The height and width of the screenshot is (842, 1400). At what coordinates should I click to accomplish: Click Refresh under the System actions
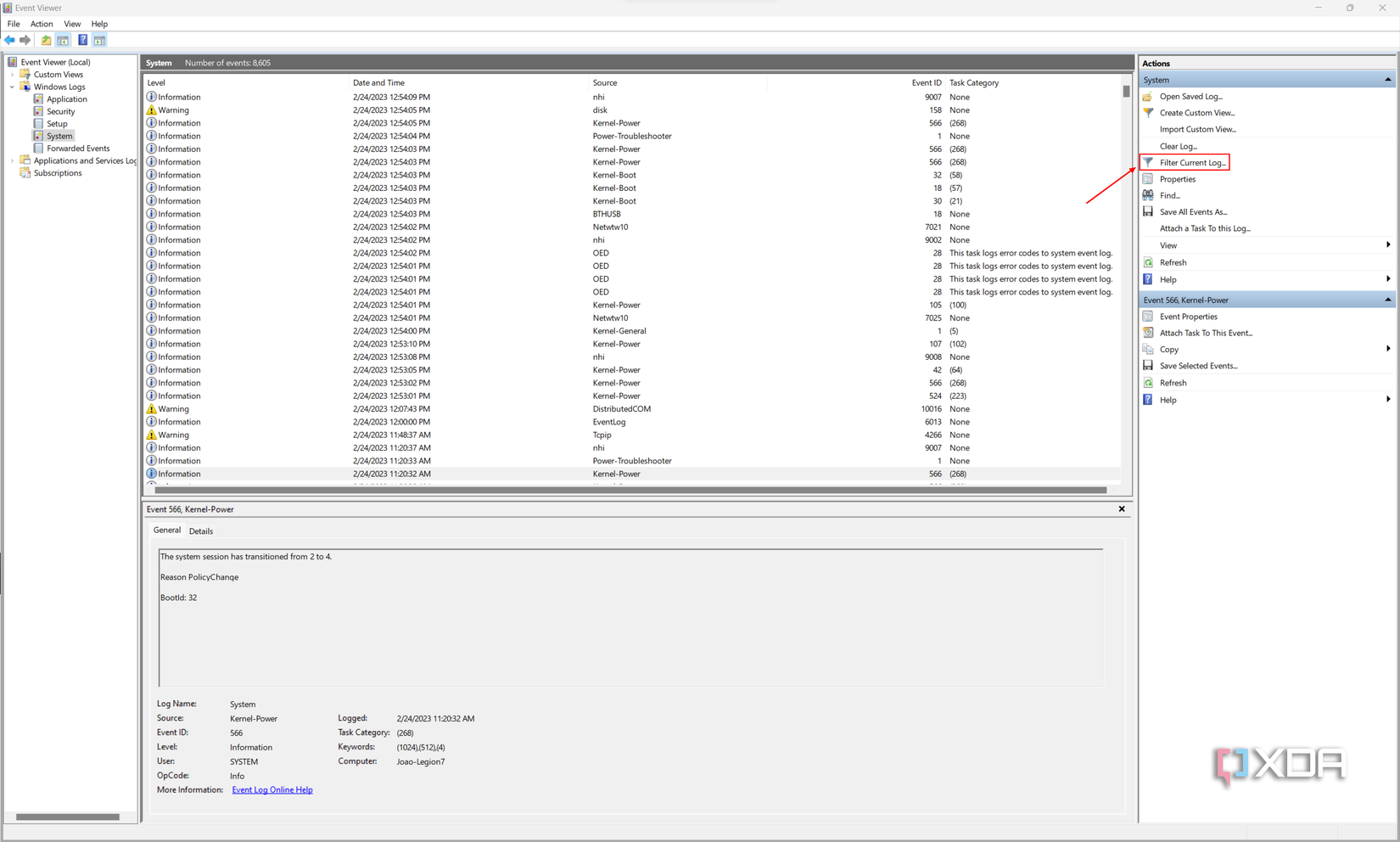coord(1172,261)
